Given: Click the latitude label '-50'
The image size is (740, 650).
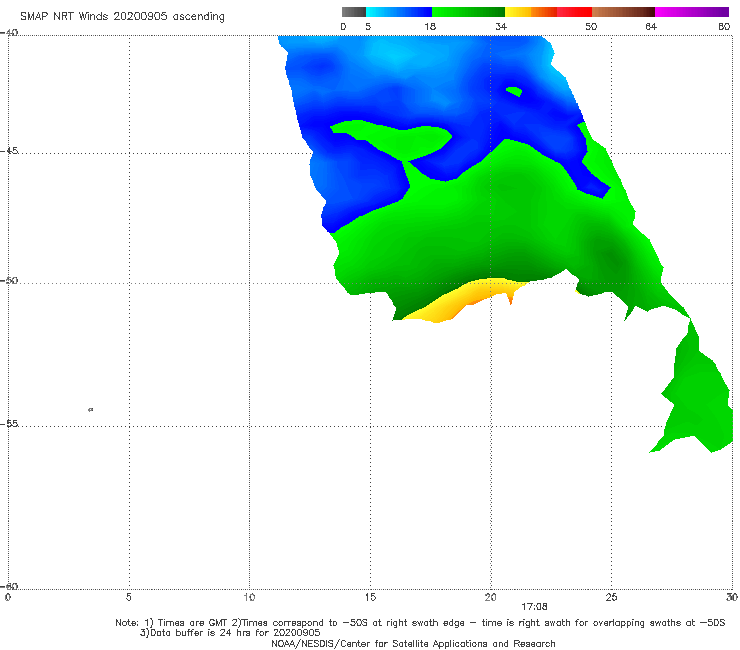Looking at the screenshot, I should pos(9,280).
